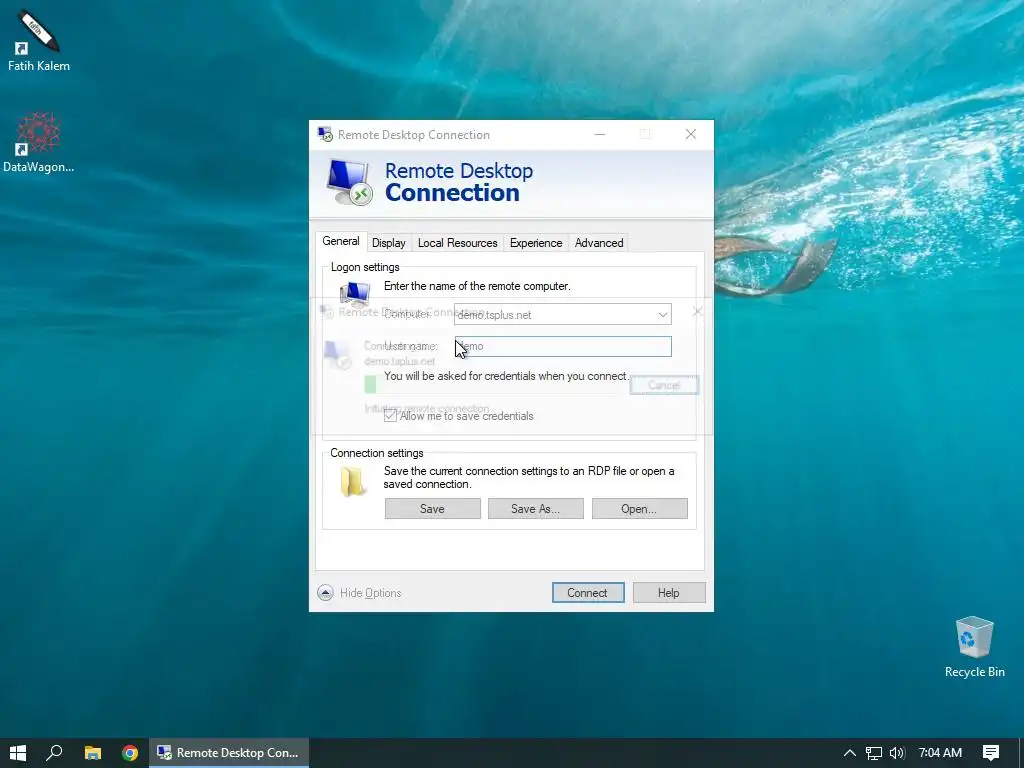This screenshot has width=1024, height=768.
Task: Switch to the Experience tab
Action: [x=536, y=243]
